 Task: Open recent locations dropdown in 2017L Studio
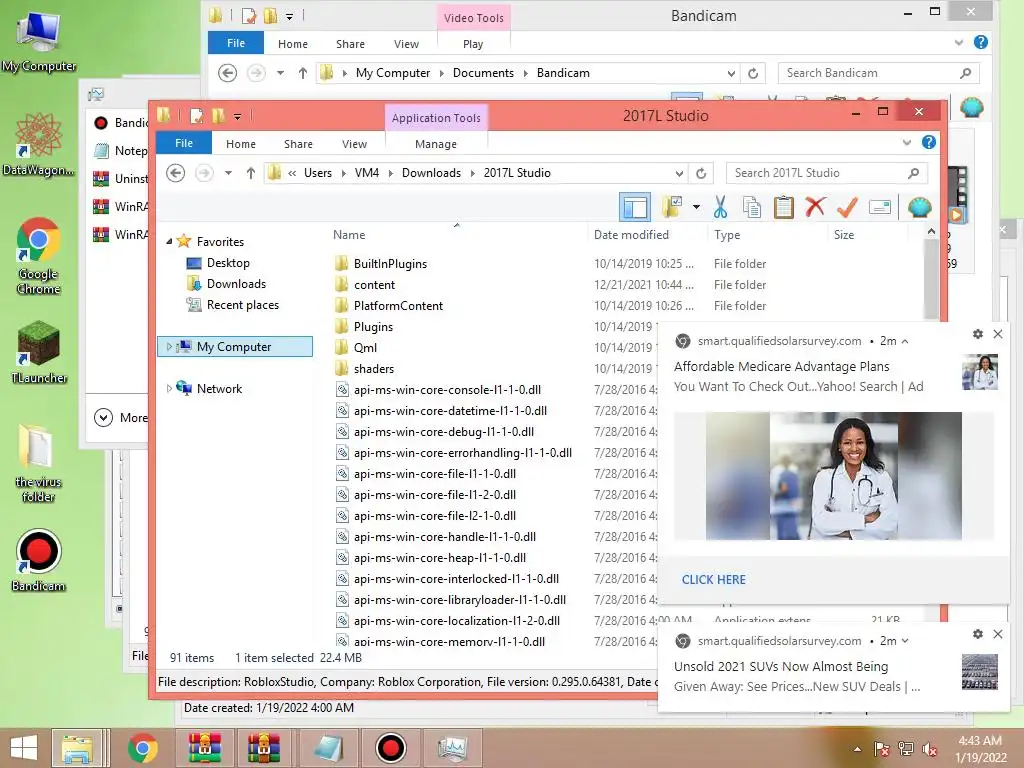[x=228, y=173]
